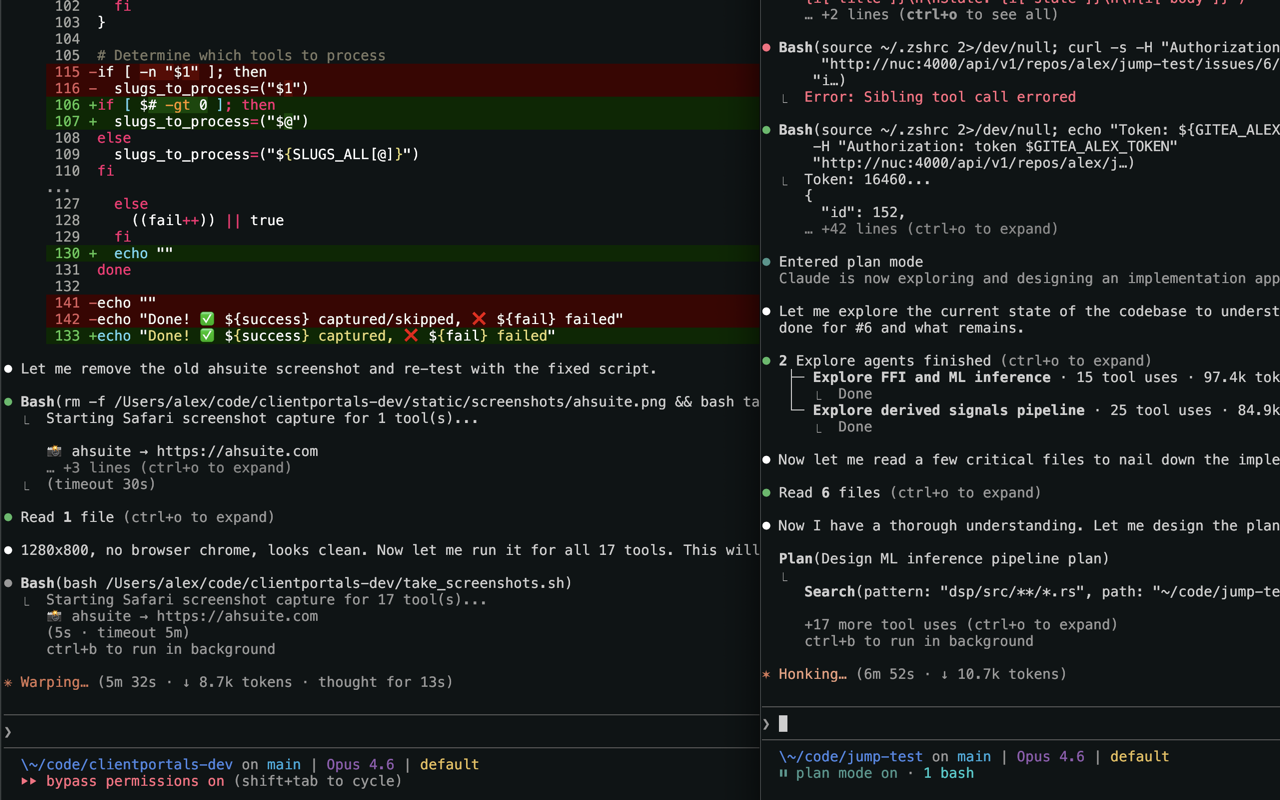
Task: Click the 1 bash background task indicator
Action: 949,773
